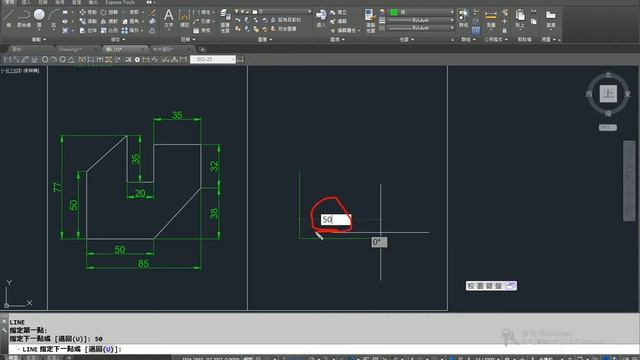Screen dimensions: 640x360
Task: Open the linetype ByLayer dropdown
Action: point(421,28)
